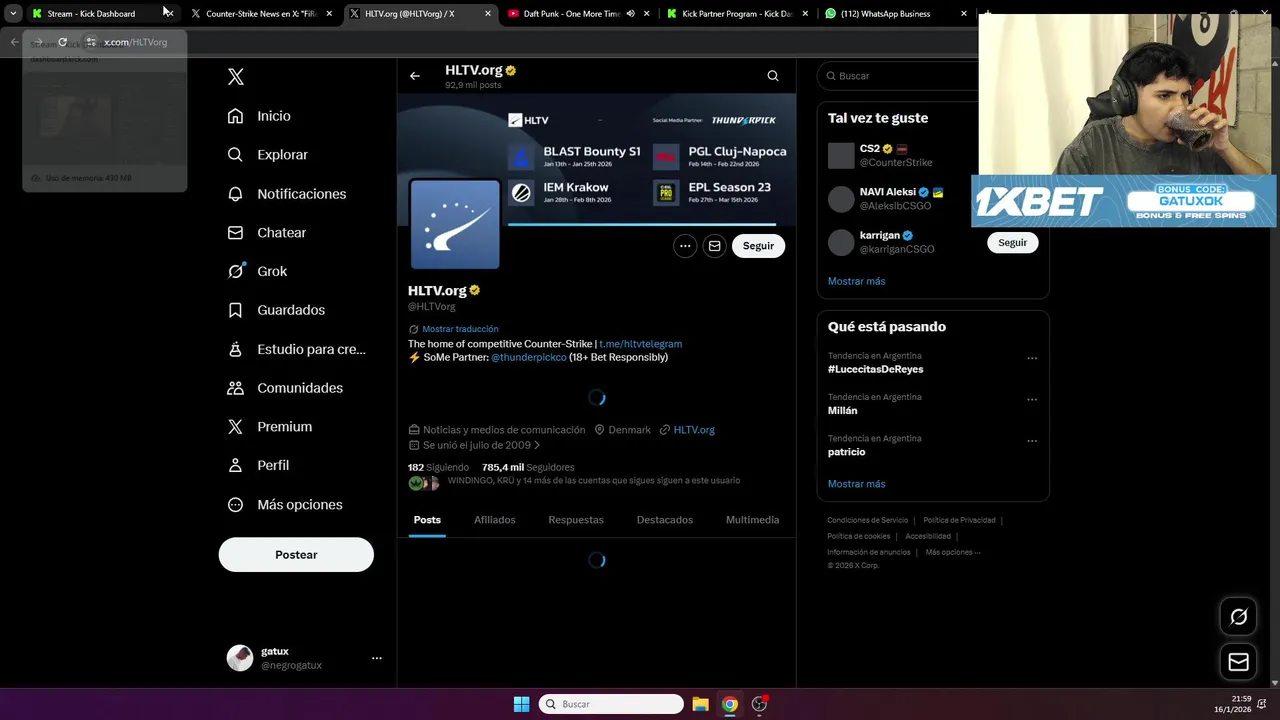Expand Más opciones in footer links

click(x=953, y=552)
